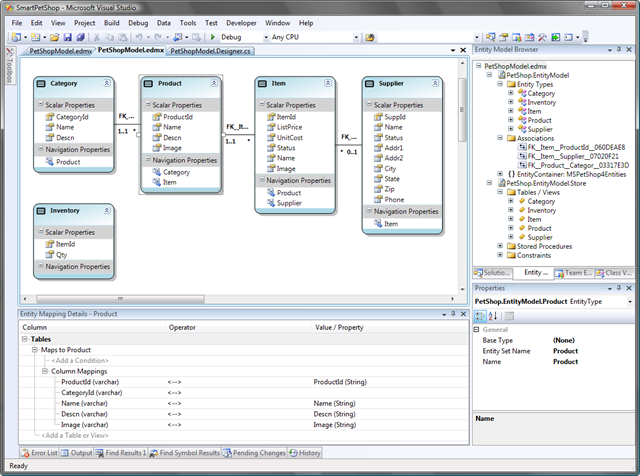
Task: Collapse the Item entity shape
Action: coord(328,83)
